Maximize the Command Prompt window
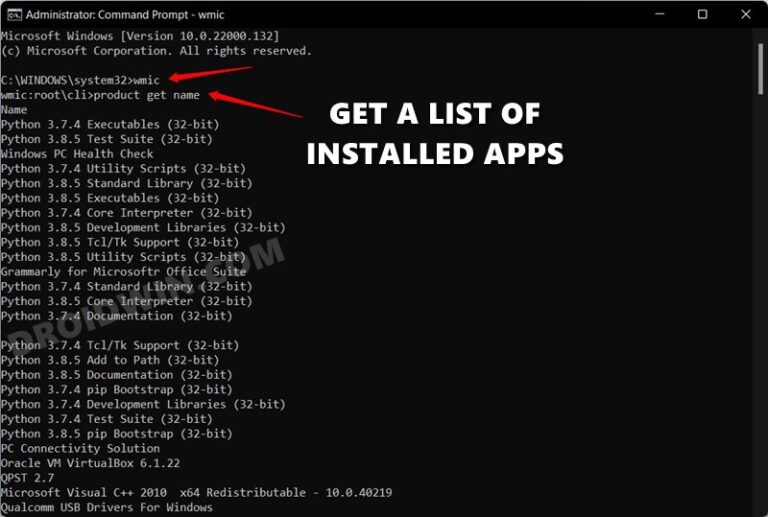 click(702, 14)
